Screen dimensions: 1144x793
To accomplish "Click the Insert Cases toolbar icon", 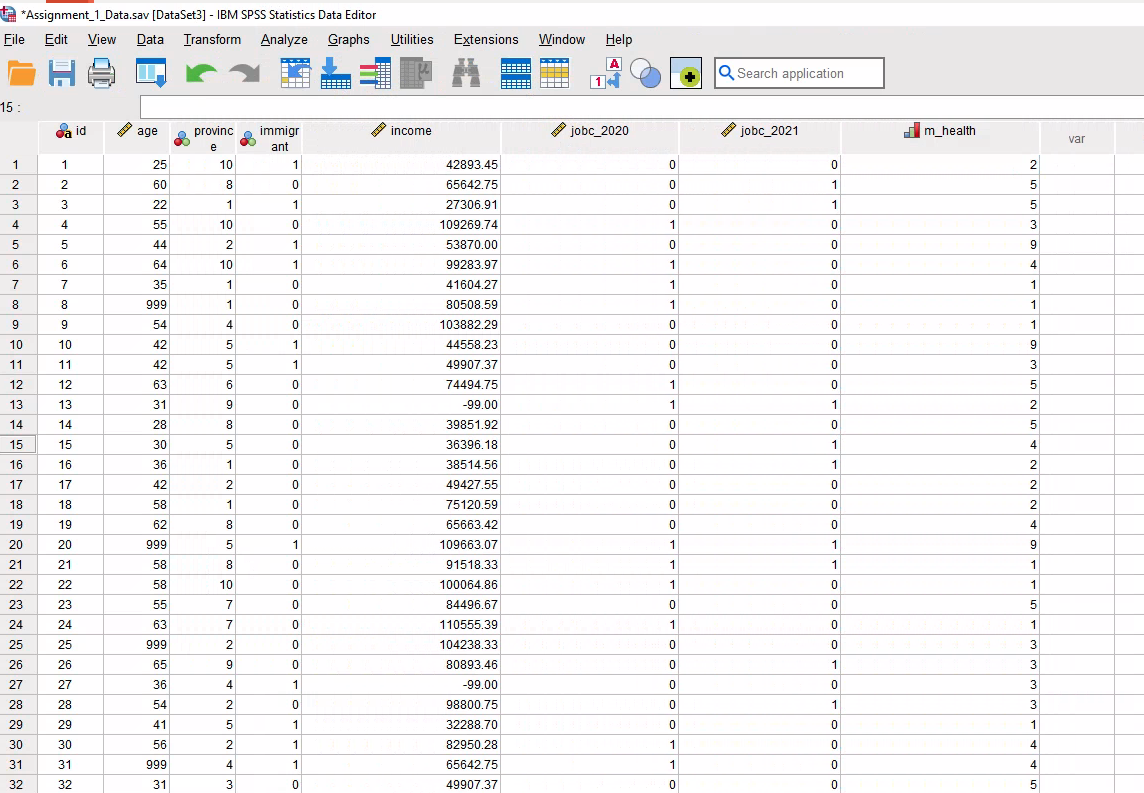I will tap(516, 72).
